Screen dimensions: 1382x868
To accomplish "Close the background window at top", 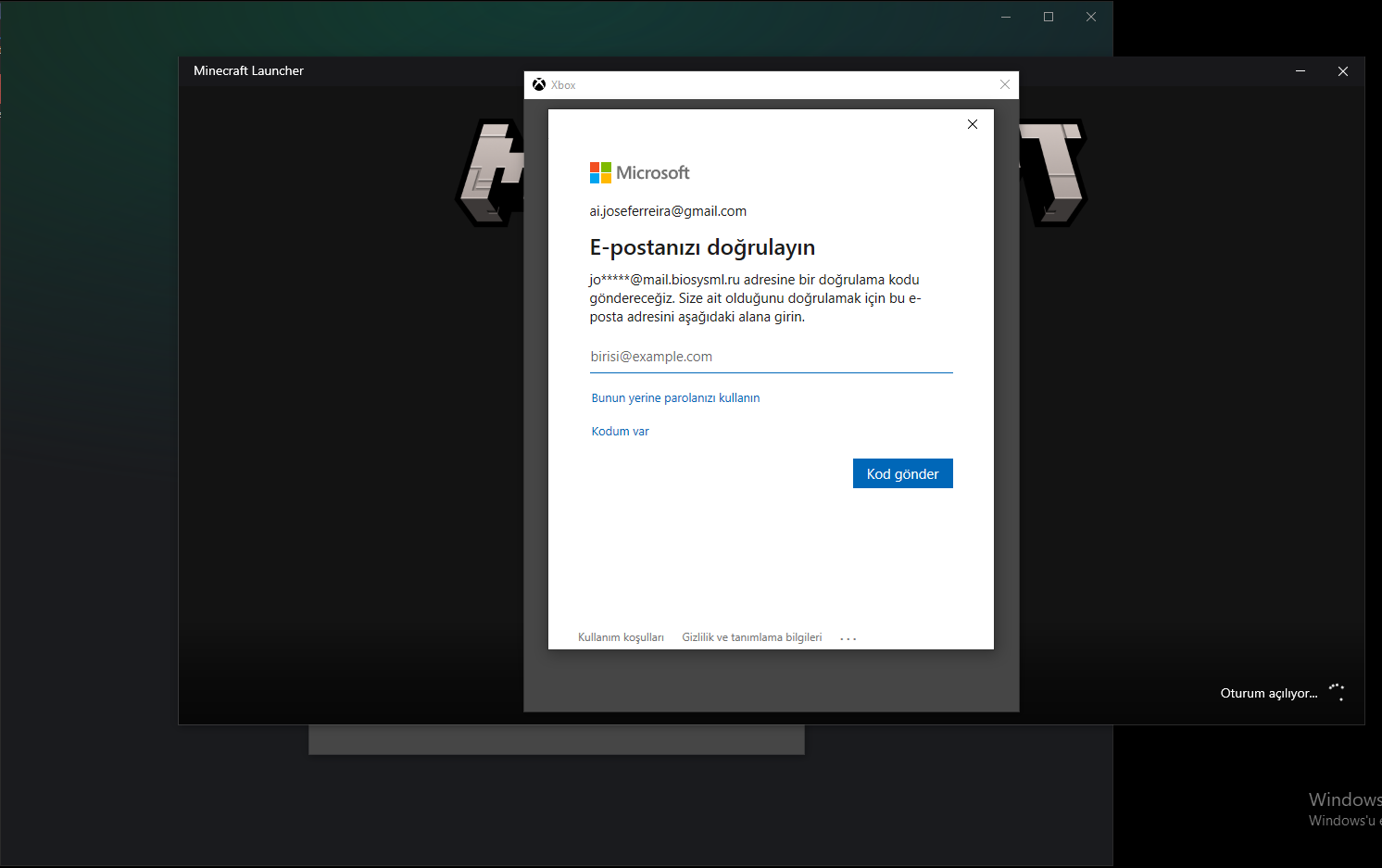I will [x=1091, y=17].
